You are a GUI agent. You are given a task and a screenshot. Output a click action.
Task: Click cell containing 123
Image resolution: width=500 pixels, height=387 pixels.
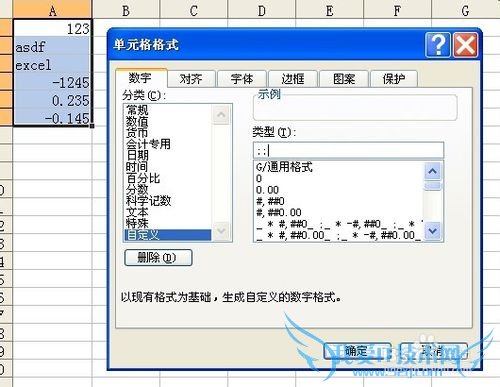pyautogui.click(x=52, y=29)
